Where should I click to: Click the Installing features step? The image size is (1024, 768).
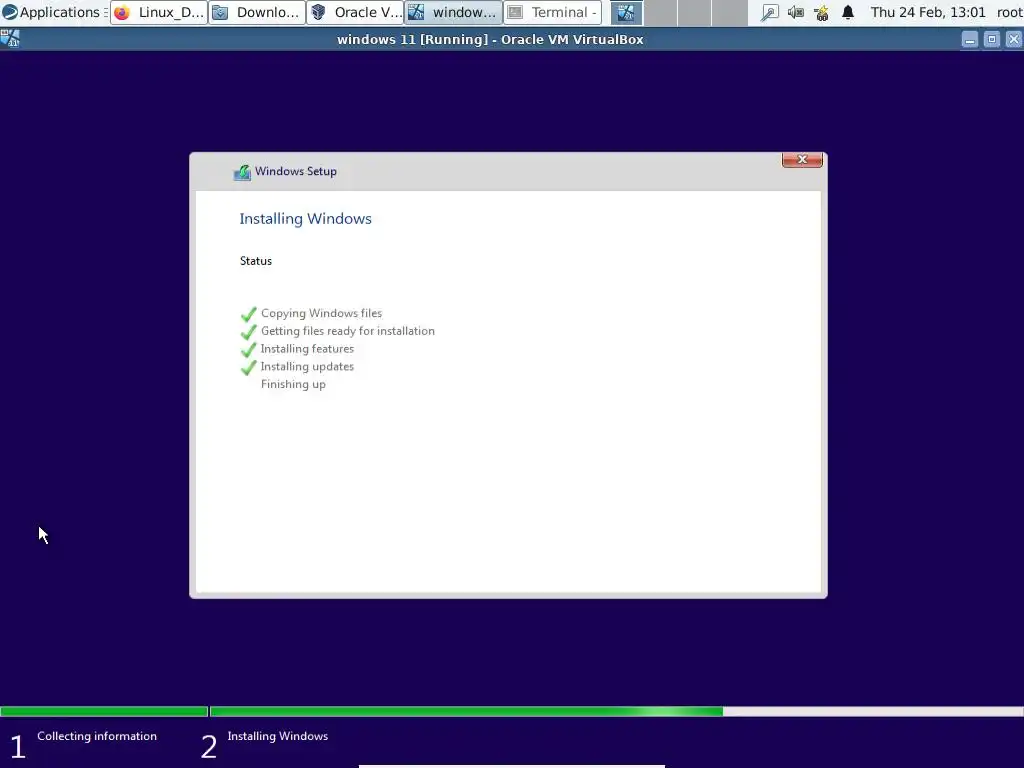coord(307,349)
